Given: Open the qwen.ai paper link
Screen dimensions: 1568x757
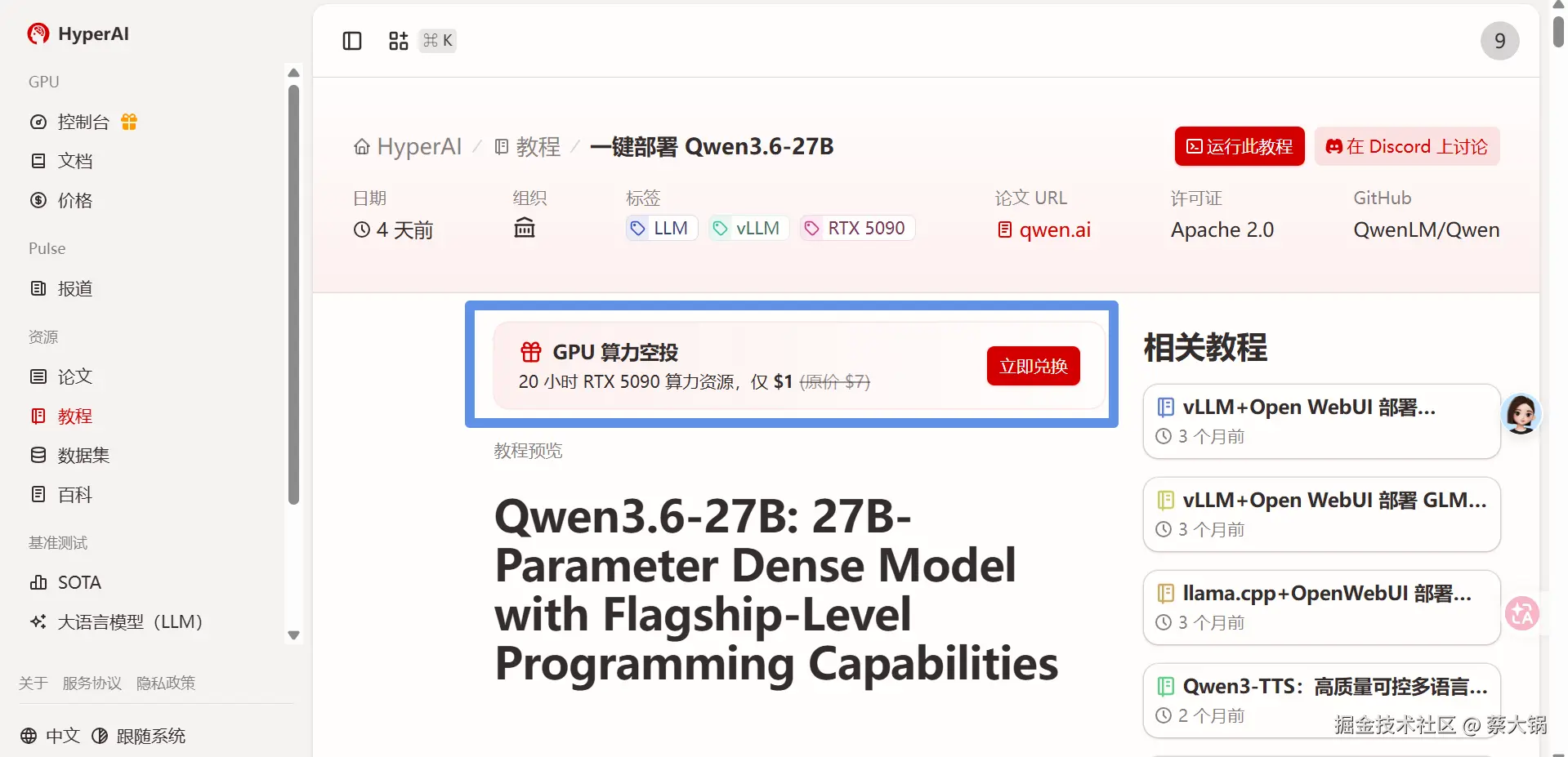Looking at the screenshot, I should (1044, 230).
